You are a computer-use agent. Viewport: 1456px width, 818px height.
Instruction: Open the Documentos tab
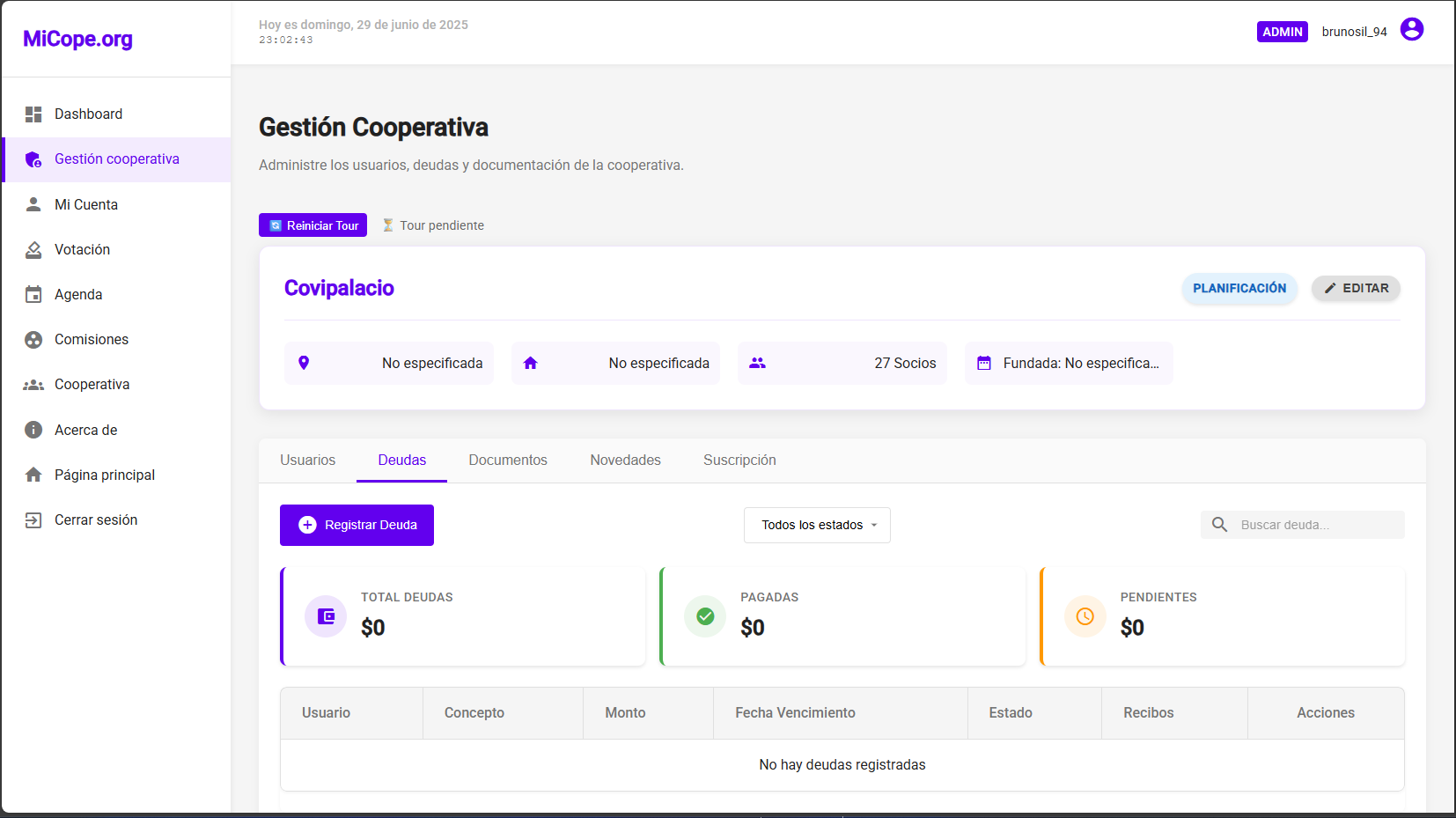508,461
